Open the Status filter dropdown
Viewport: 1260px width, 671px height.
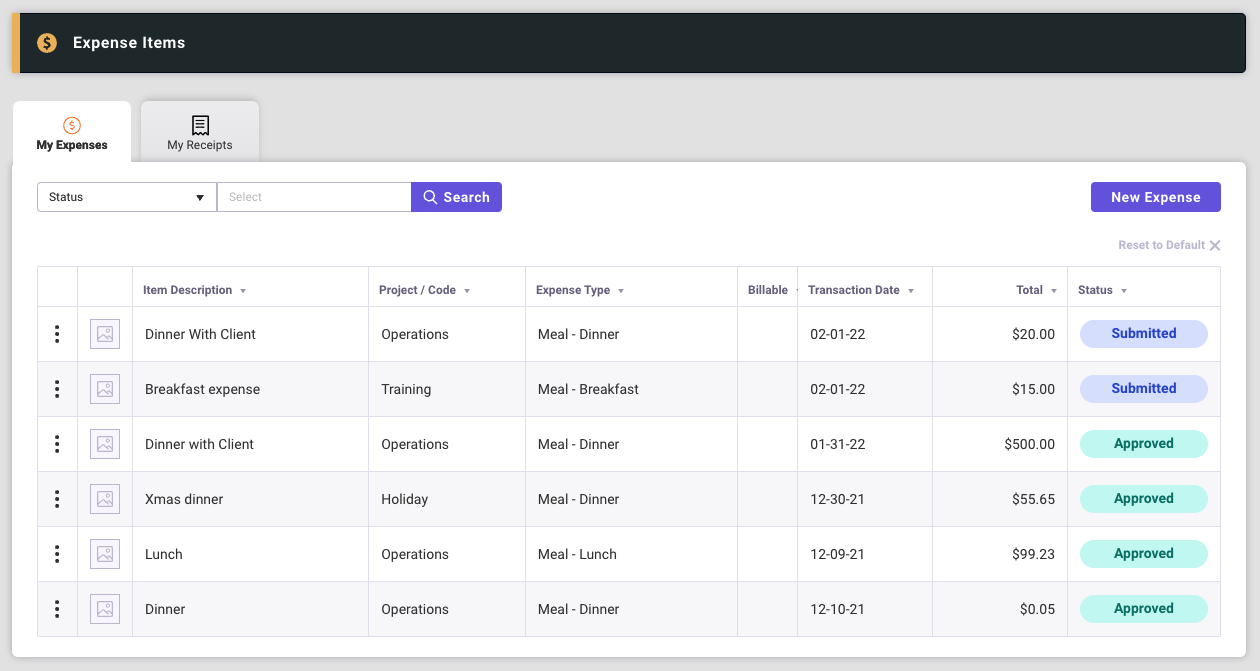[127, 197]
